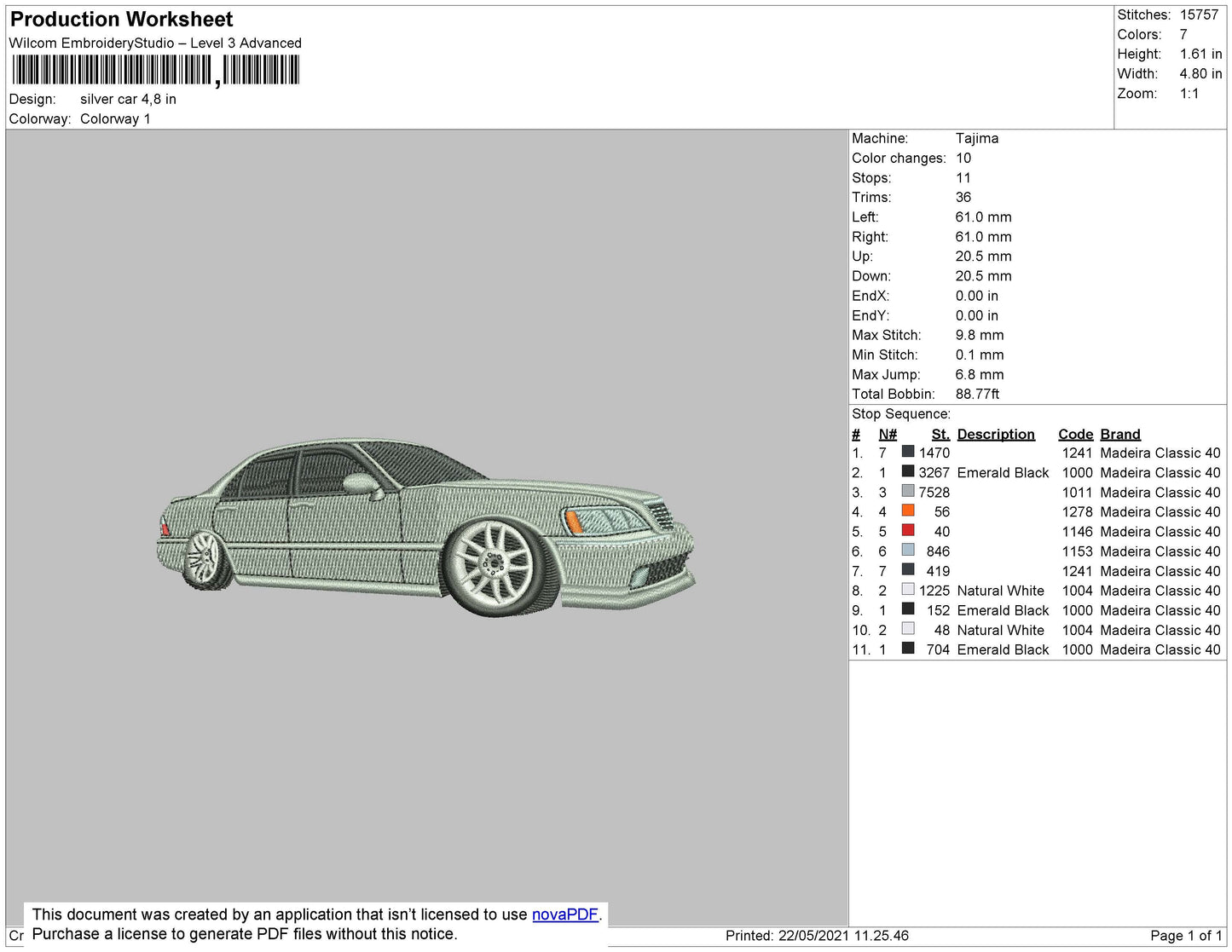Click the black swatch for stop 9 (152 stitches)
This screenshot has height=952, width=1232.
pos(908,609)
